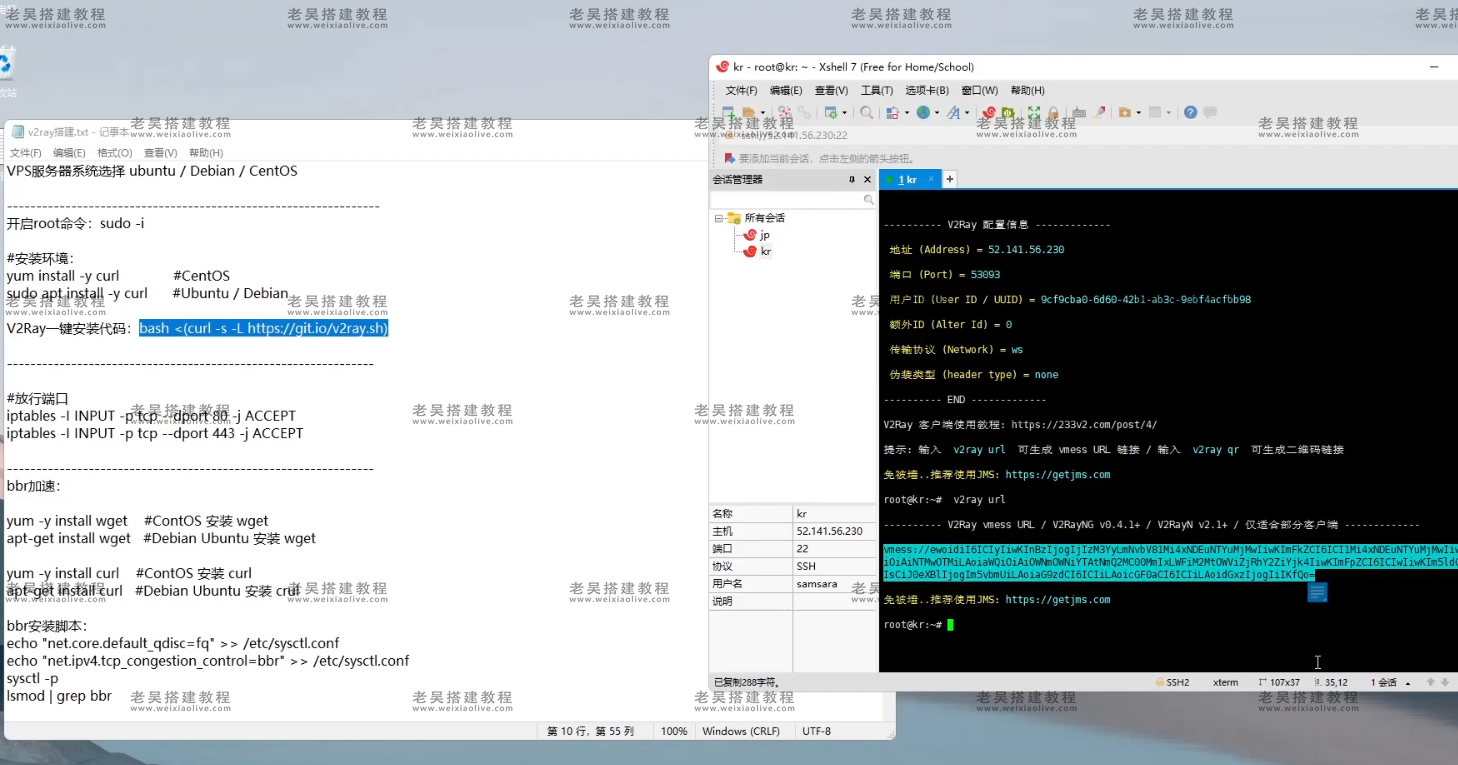This screenshot has width=1458, height=765.
Task: Open the 工具(T) menu in Xshell
Action: 876,91
